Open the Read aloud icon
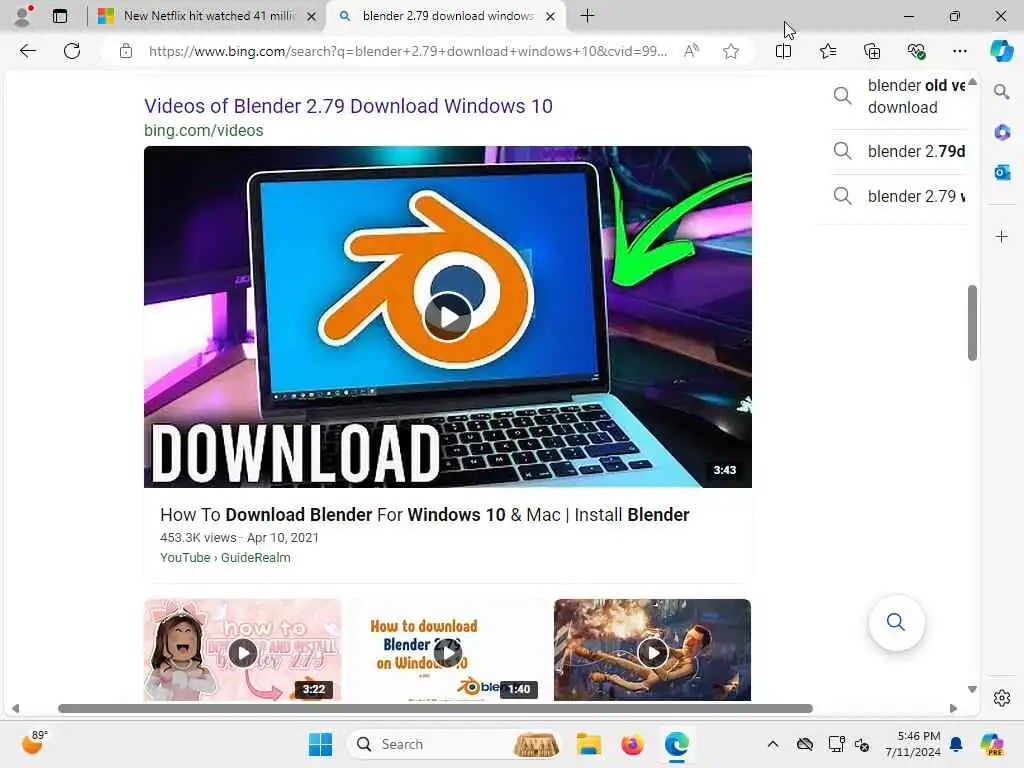The image size is (1024, 768). 691,51
